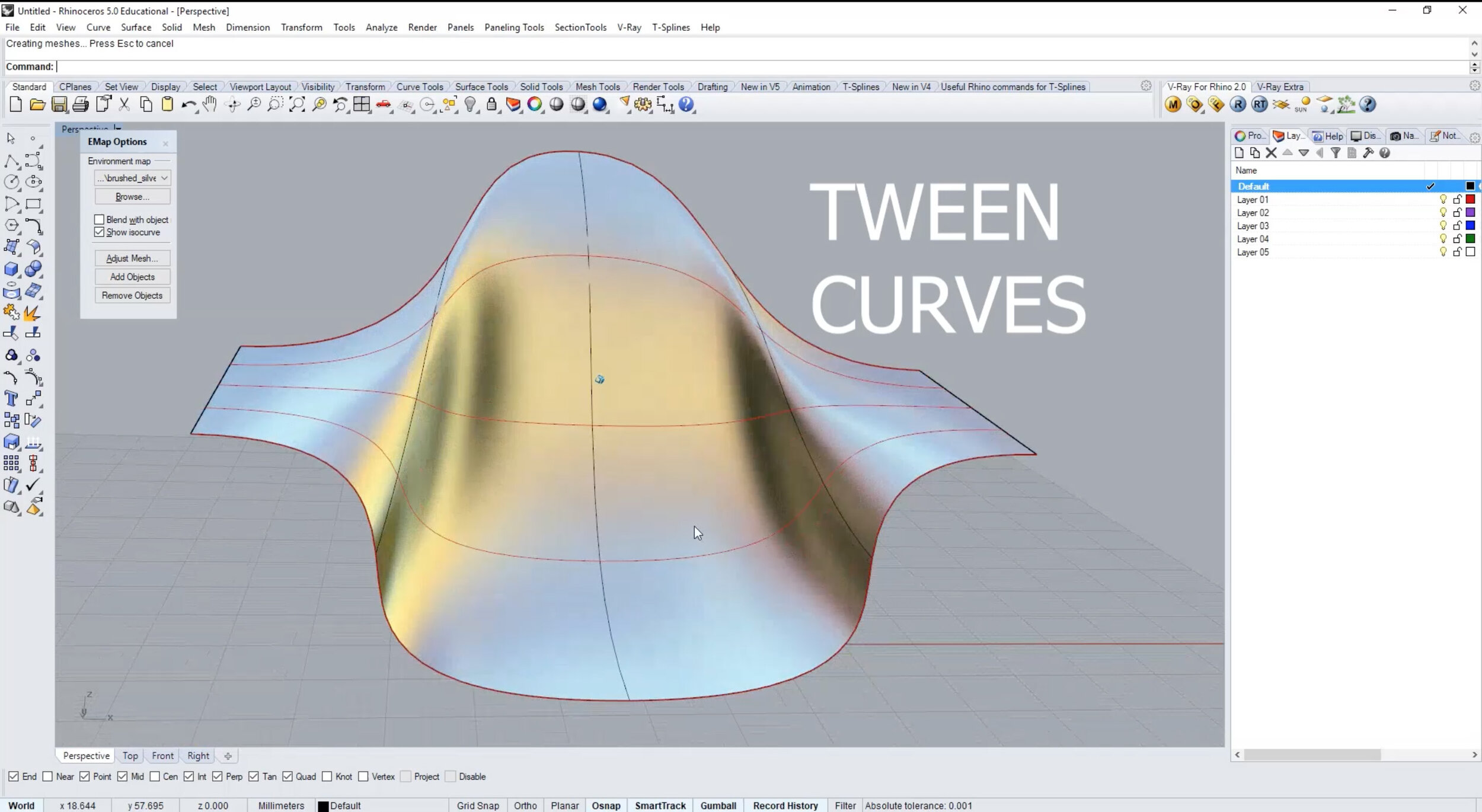The width and height of the screenshot is (1482, 812).
Task: Open the Environment map dropdown
Action: click(x=132, y=178)
